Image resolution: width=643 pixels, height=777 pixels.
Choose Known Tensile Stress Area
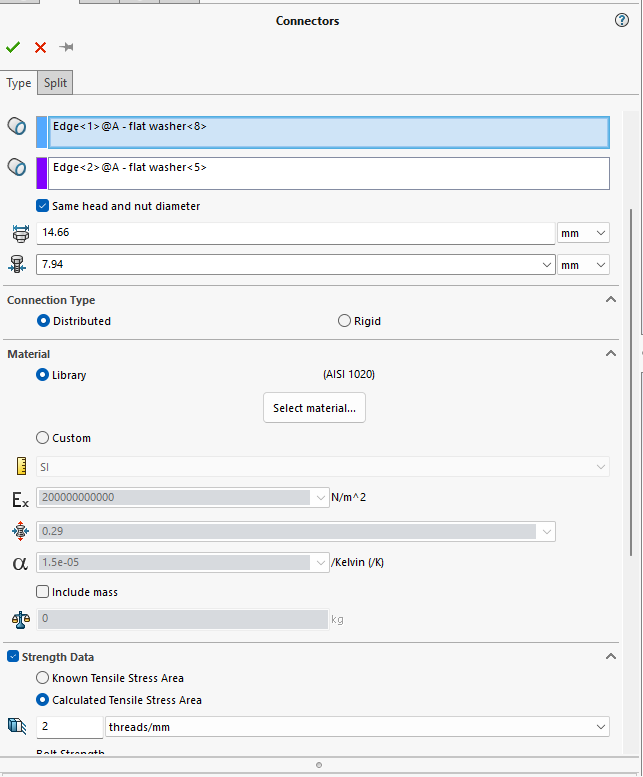[x=43, y=677]
